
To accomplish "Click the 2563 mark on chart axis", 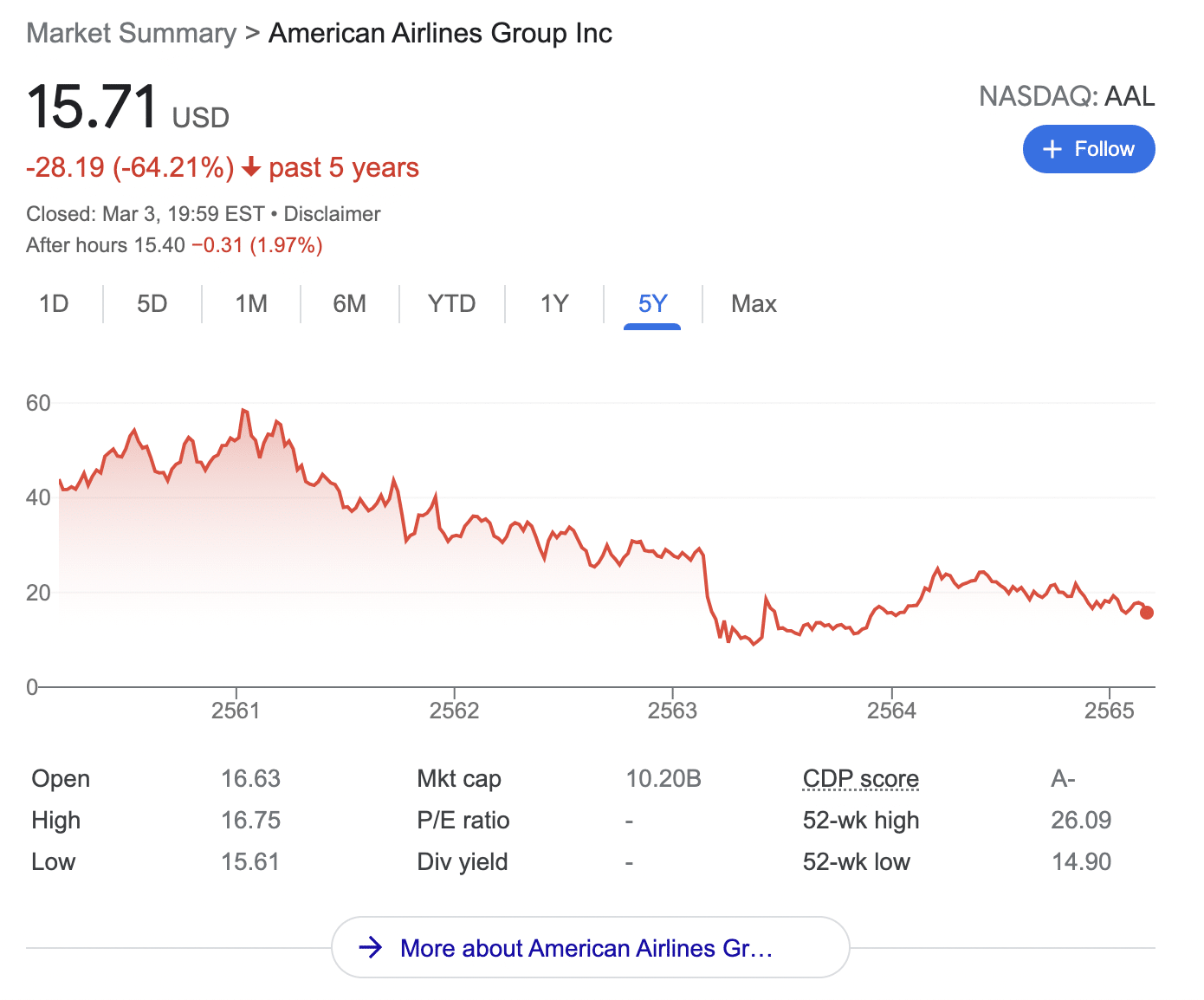I will tap(672, 711).
